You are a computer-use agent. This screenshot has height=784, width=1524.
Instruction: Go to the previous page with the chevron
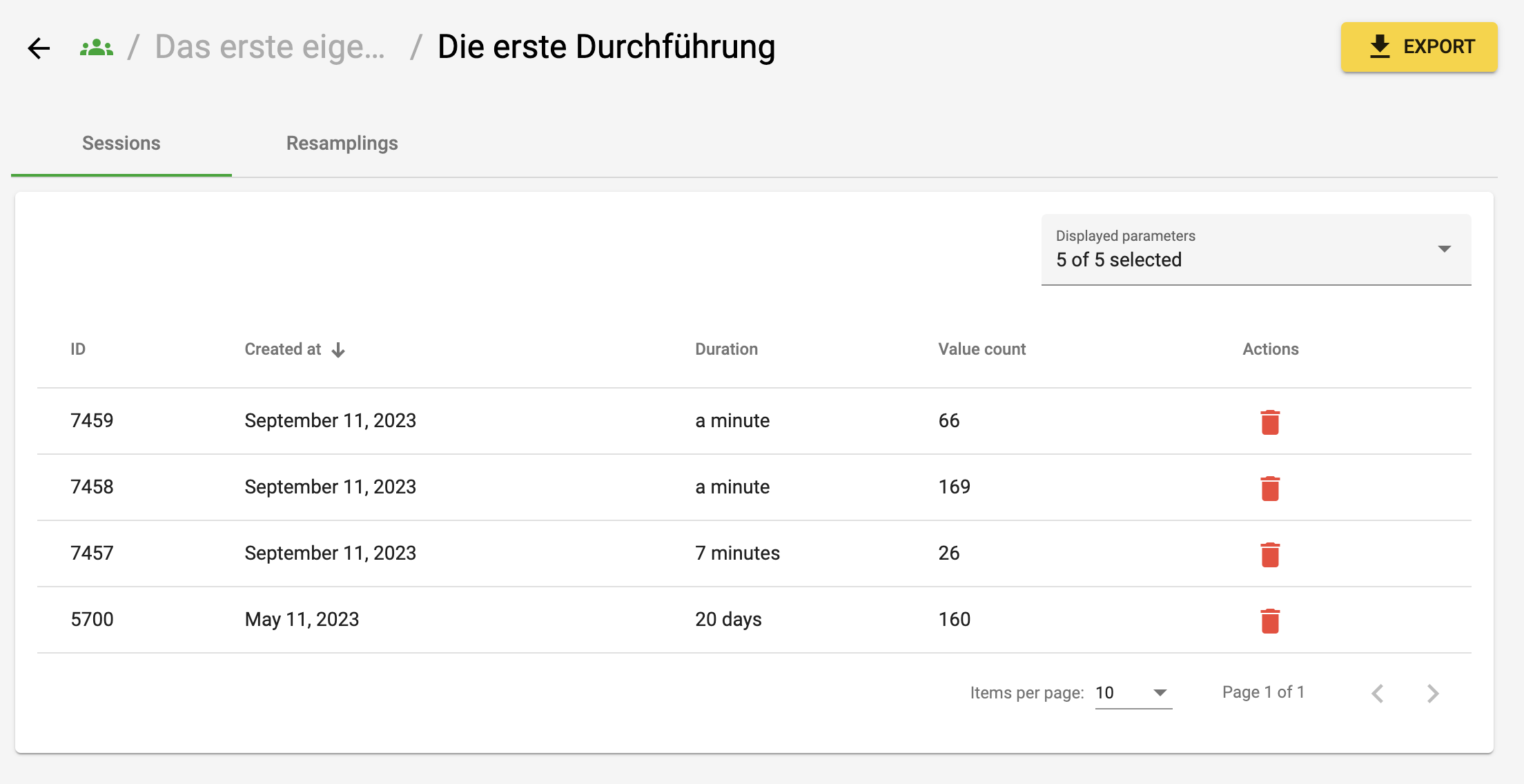coord(1378,693)
